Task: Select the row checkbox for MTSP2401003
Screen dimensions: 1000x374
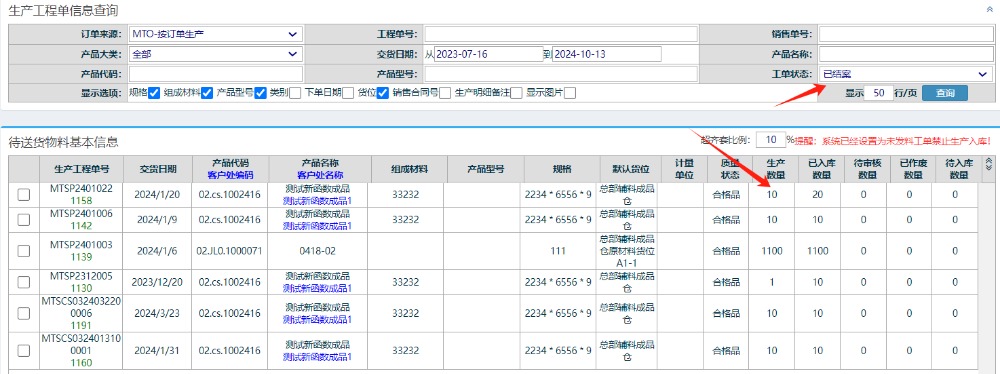Action: coord(24,251)
